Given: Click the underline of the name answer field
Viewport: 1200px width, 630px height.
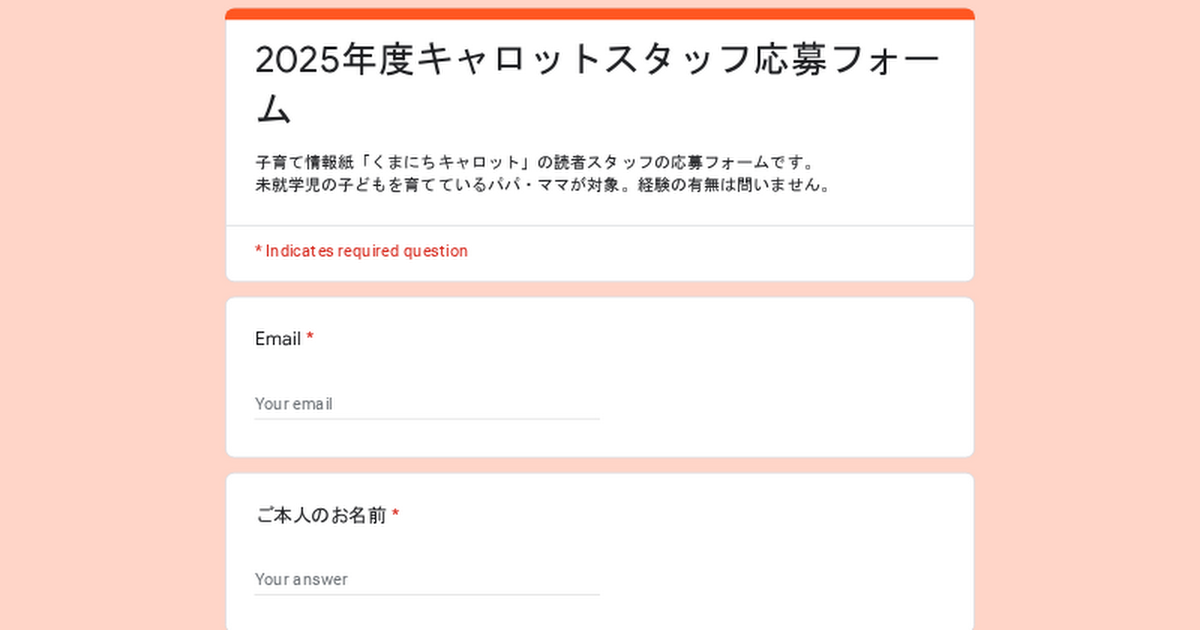Looking at the screenshot, I should (x=427, y=595).
